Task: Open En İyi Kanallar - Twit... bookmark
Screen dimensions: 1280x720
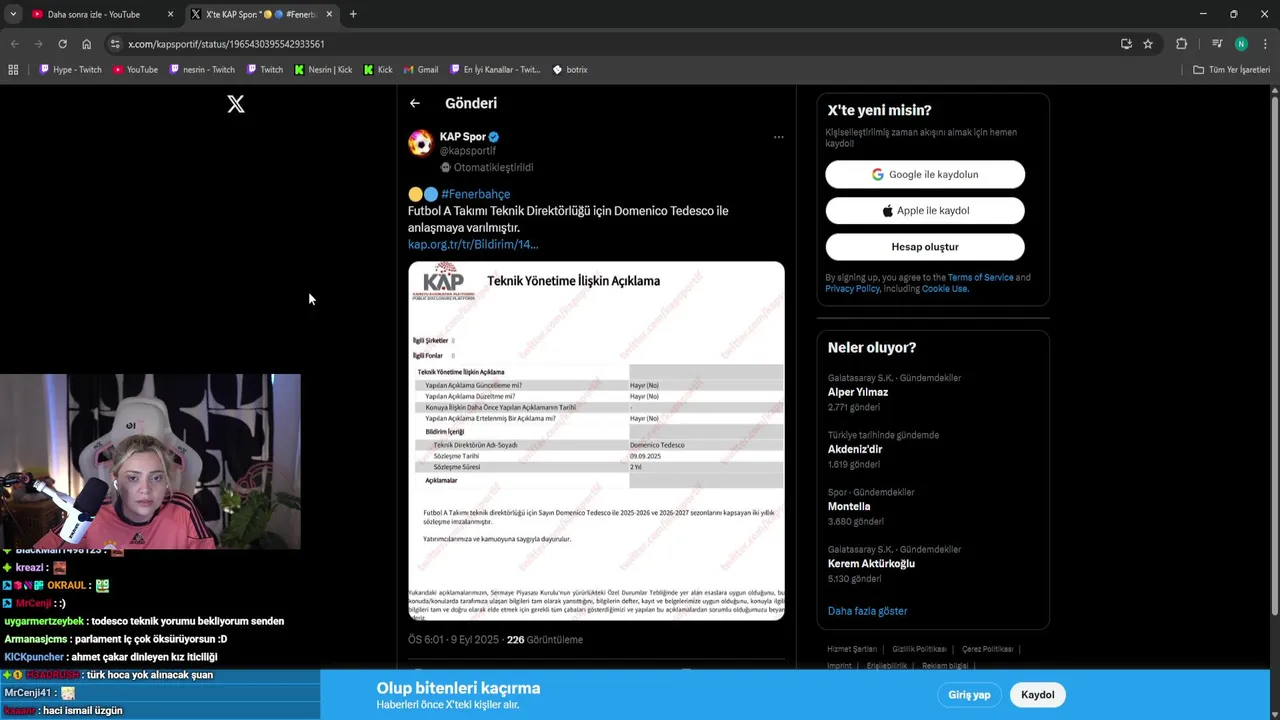Action: coord(495,70)
